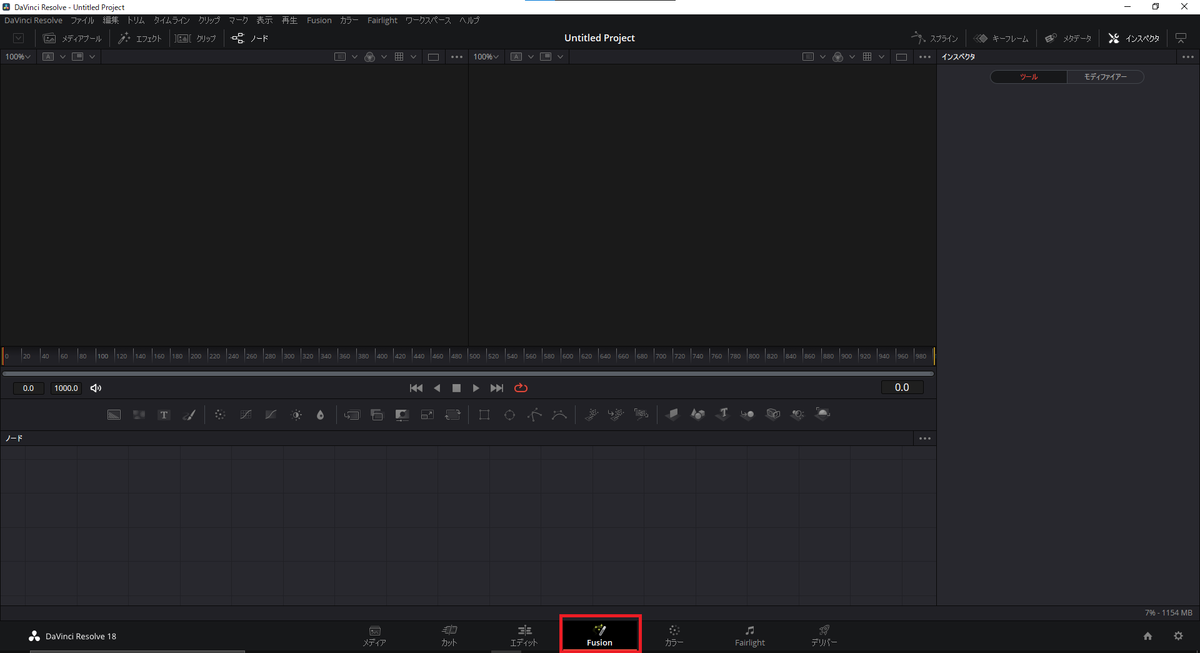Add a Merge 3D node
Viewport: 1200px width, 653px height.
pos(747,414)
